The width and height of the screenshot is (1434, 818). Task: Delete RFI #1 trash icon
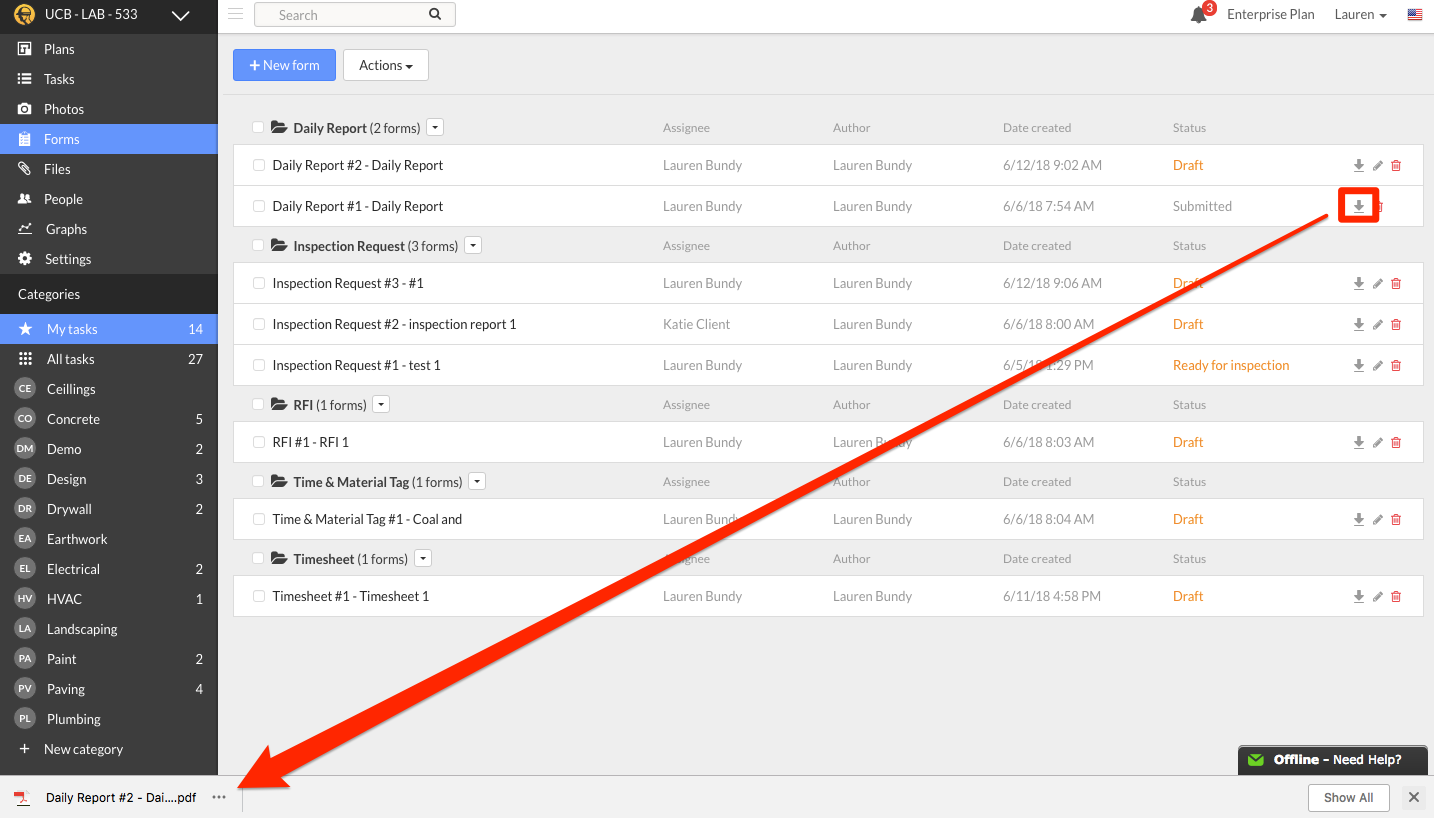click(1396, 443)
